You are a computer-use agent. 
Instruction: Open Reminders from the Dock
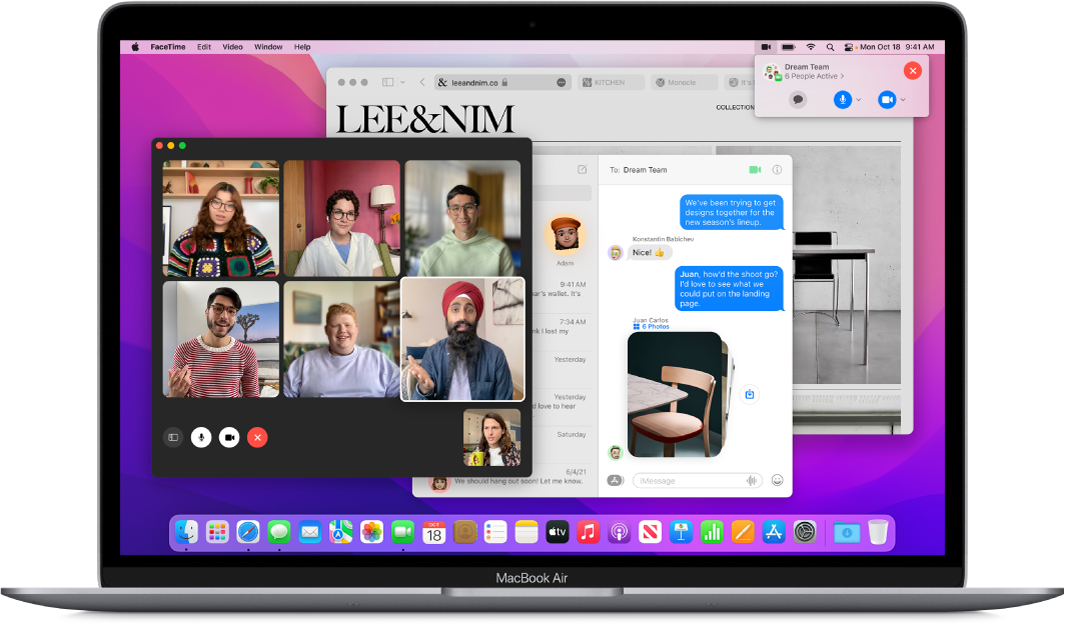(x=495, y=532)
